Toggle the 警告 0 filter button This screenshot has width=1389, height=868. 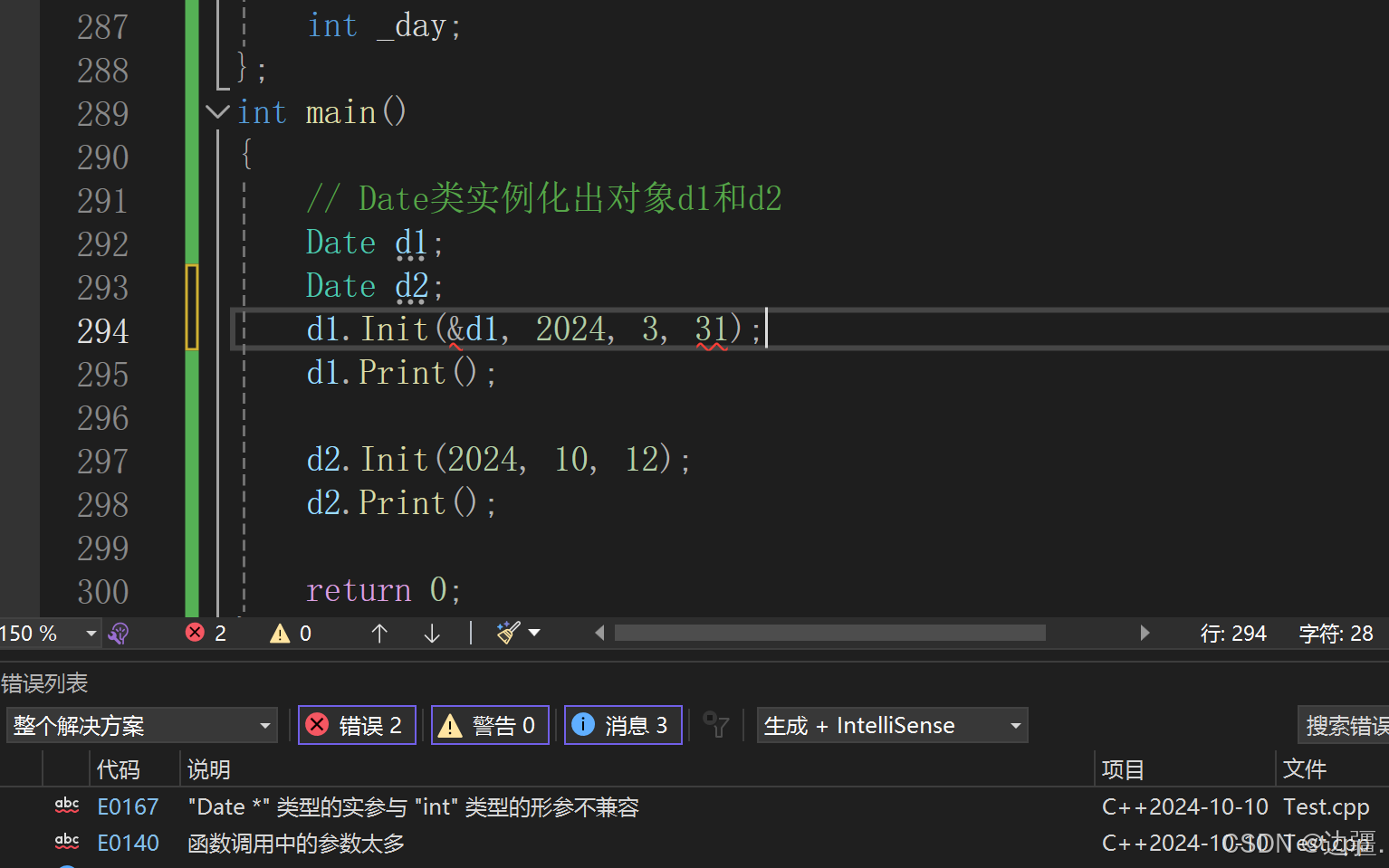pos(490,725)
